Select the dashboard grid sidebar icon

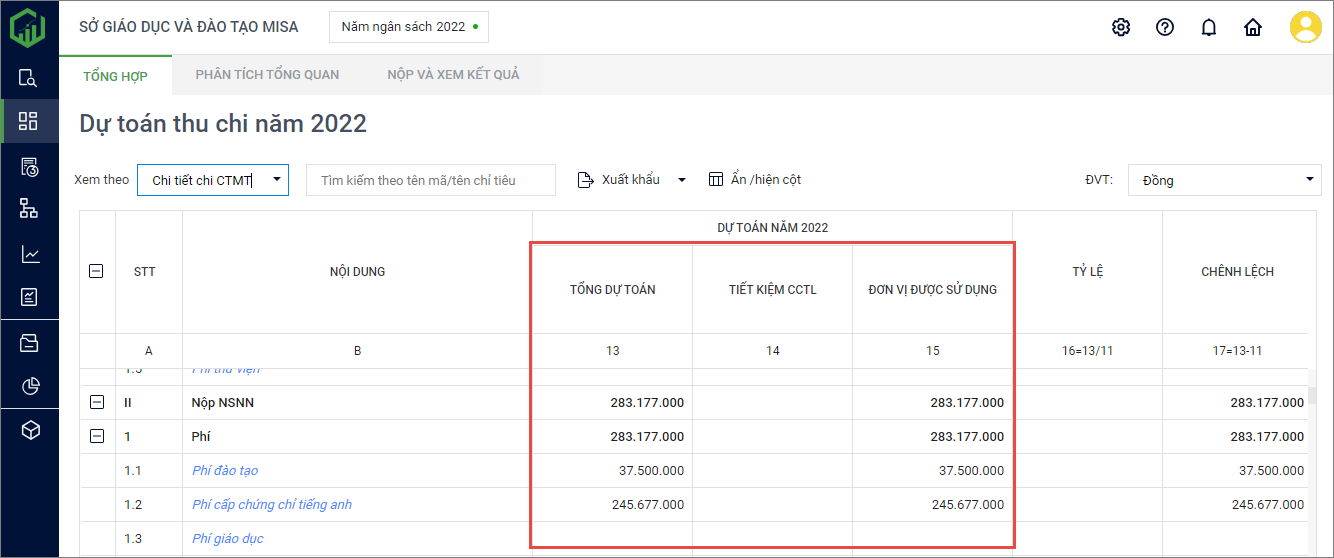(29, 121)
